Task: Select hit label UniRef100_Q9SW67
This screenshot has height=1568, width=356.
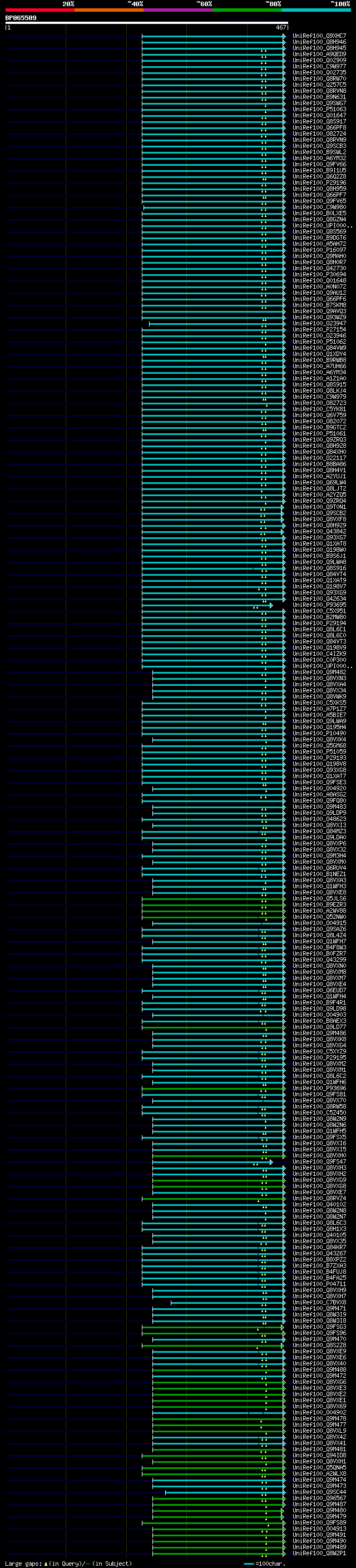Action: [x=319, y=103]
